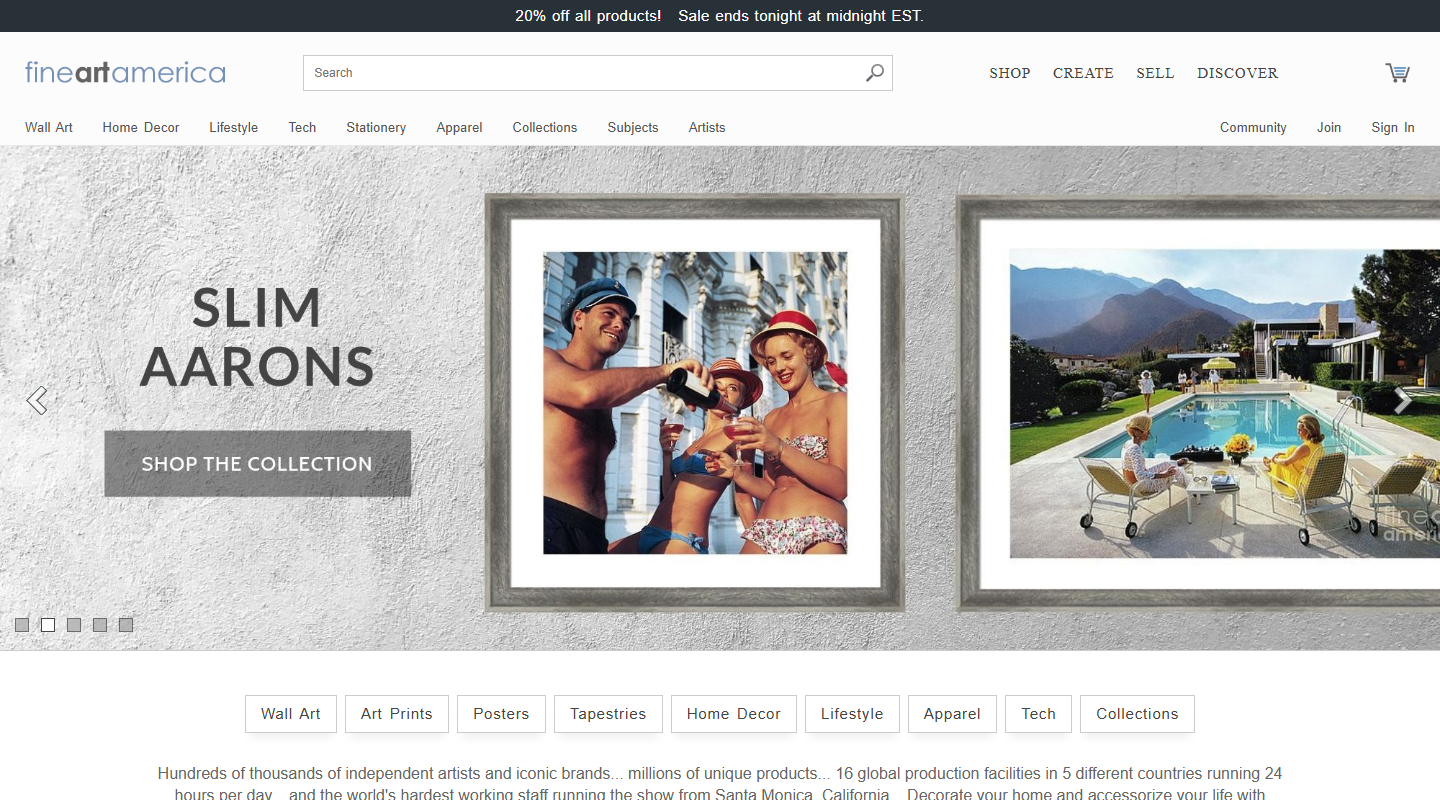Viewport: 1440px width, 800px height.
Task: Click the fineartamerica logo
Action: point(125,72)
